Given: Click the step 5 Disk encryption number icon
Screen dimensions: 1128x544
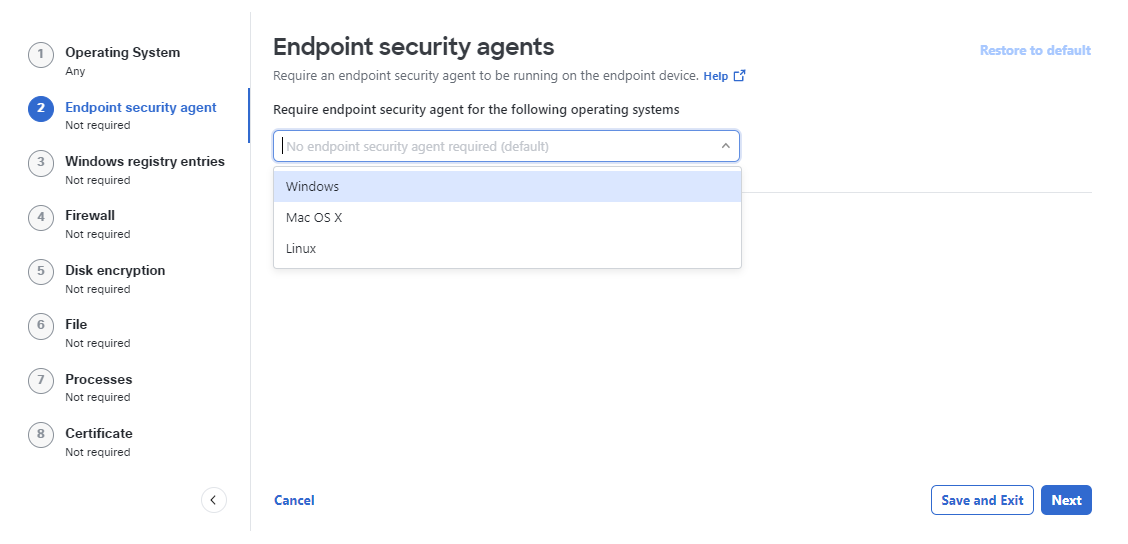Looking at the screenshot, I should tap(41, 271).
